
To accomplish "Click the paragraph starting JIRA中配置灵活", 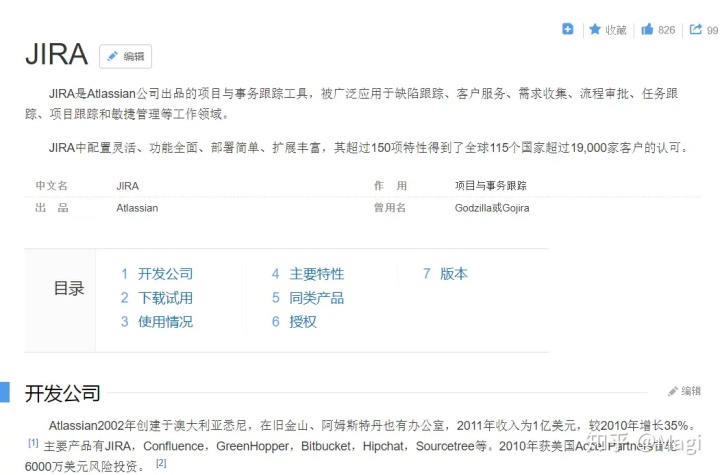I will click(x=369, y=147).
